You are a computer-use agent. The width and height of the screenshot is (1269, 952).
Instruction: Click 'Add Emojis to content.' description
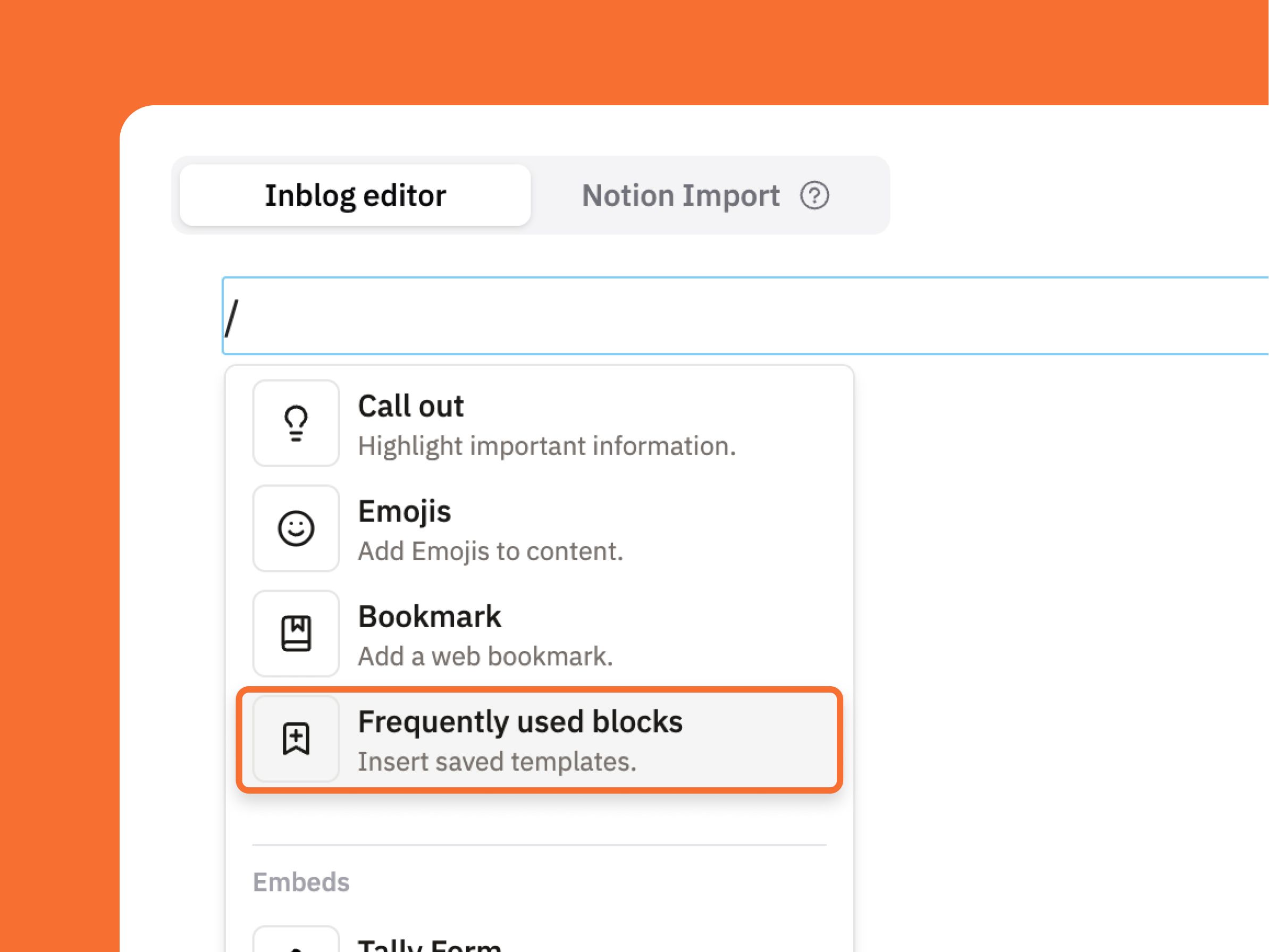[490, 551]
